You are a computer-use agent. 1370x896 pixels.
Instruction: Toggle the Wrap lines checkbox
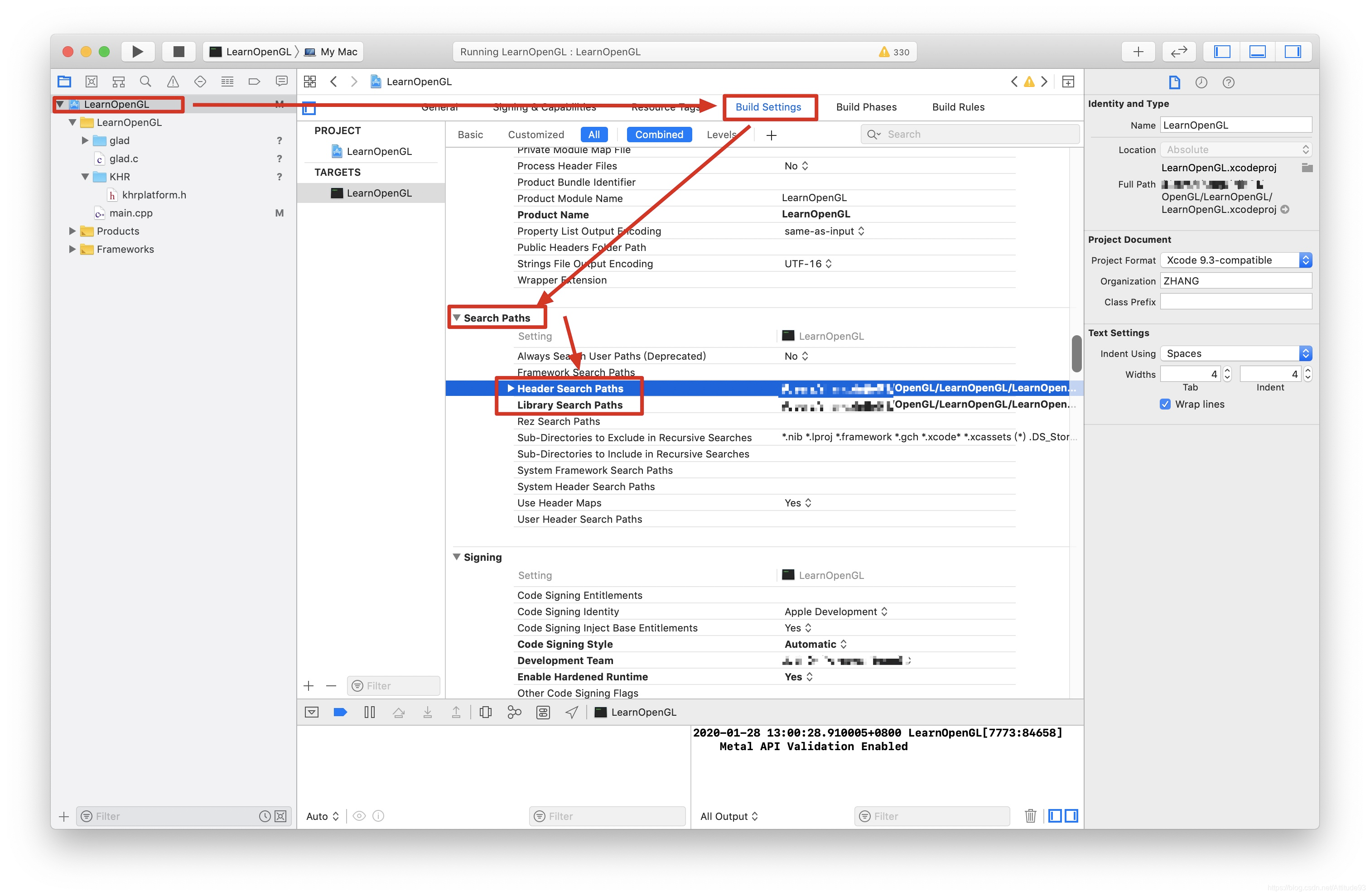(1165, 404)
